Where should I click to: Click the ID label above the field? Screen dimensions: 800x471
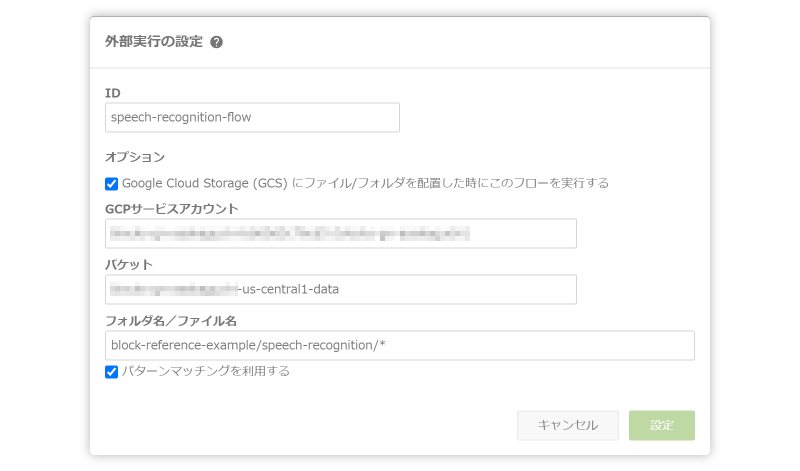click(x=113, y=93)
